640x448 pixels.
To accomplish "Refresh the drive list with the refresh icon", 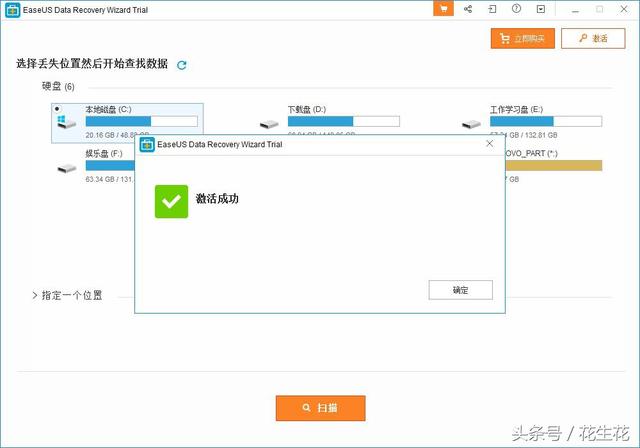I will (182, 65).
